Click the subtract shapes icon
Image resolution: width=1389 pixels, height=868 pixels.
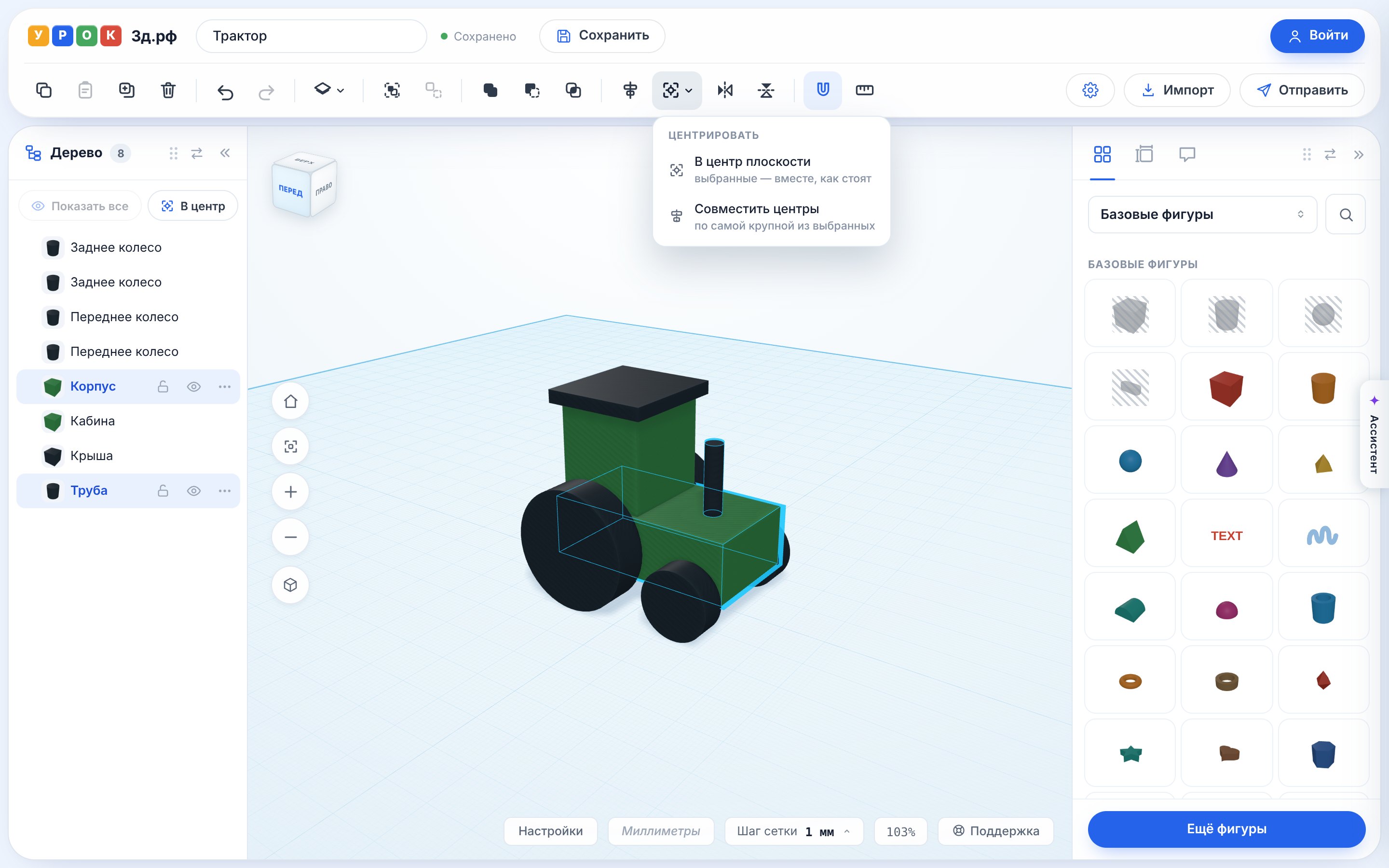pos(532,90)
